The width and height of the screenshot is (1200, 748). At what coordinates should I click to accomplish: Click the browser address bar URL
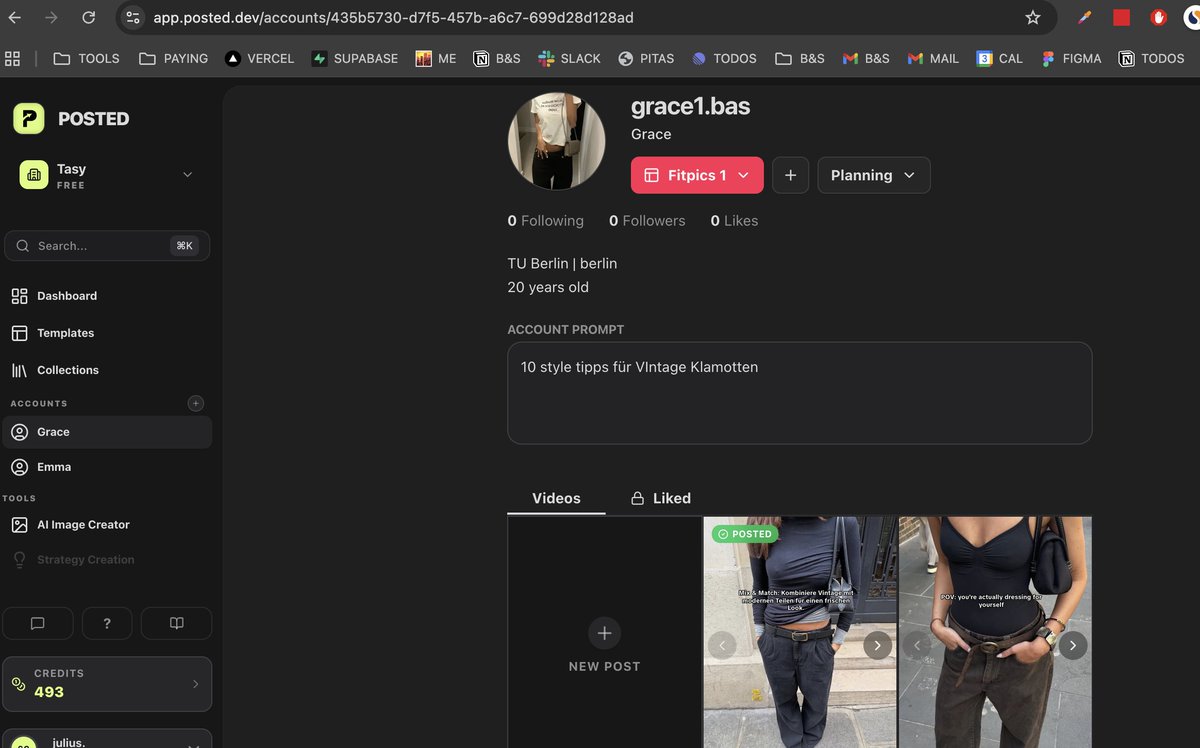click(393, 18)
